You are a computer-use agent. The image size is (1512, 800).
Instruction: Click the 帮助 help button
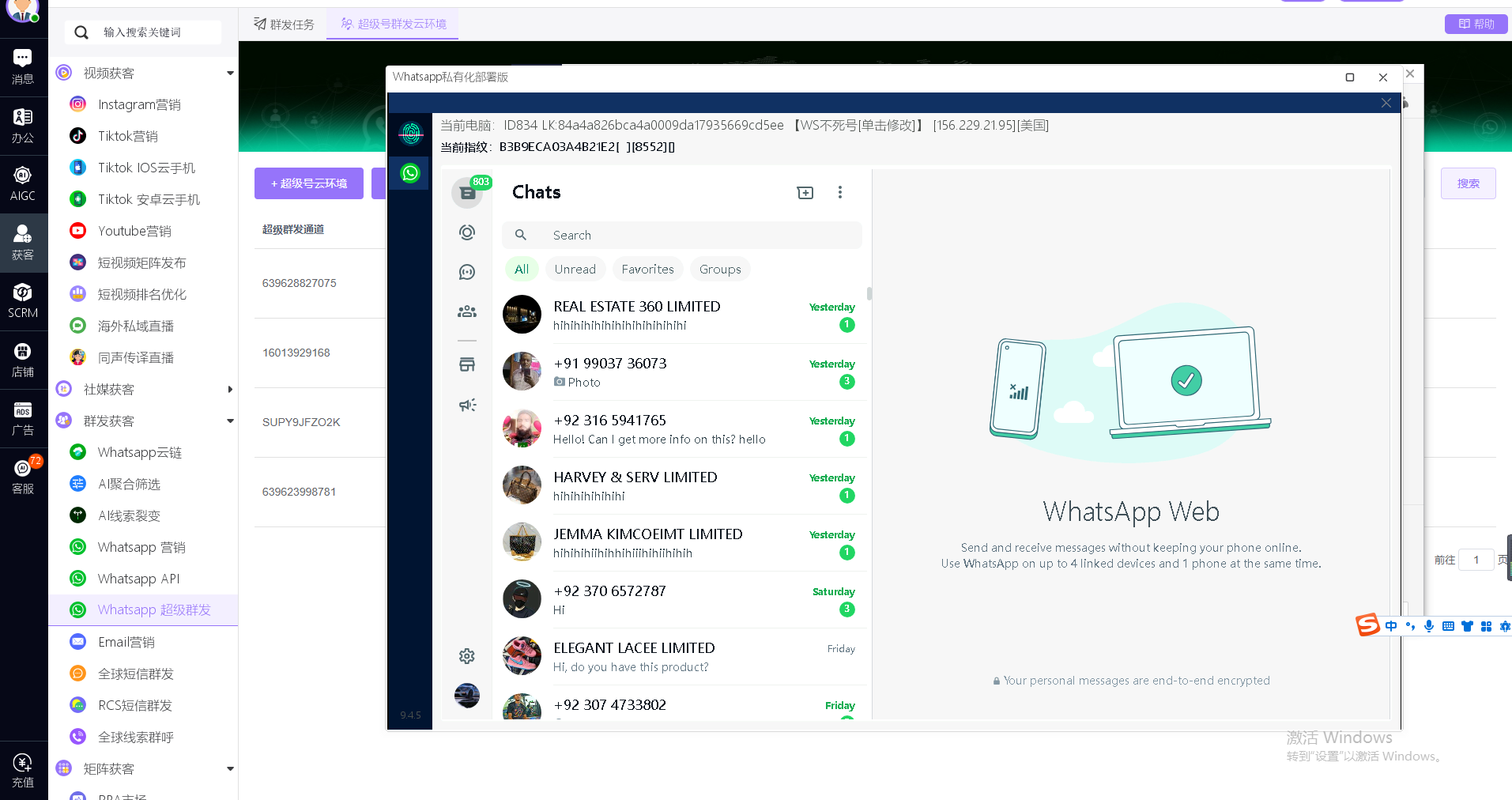point(1476,25)
